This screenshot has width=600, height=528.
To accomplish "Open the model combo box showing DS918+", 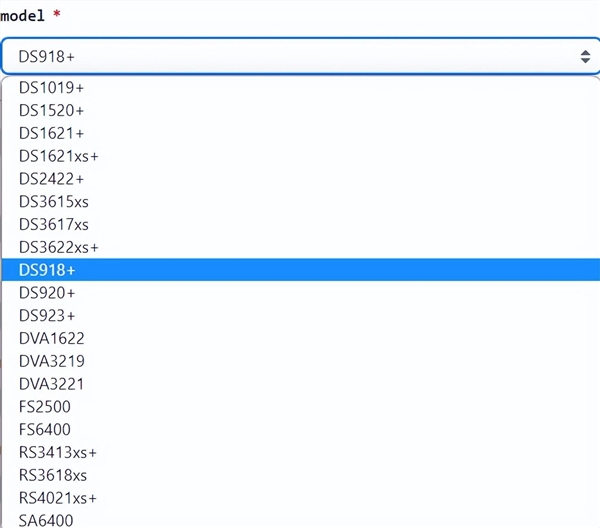I will click(301, 56).
